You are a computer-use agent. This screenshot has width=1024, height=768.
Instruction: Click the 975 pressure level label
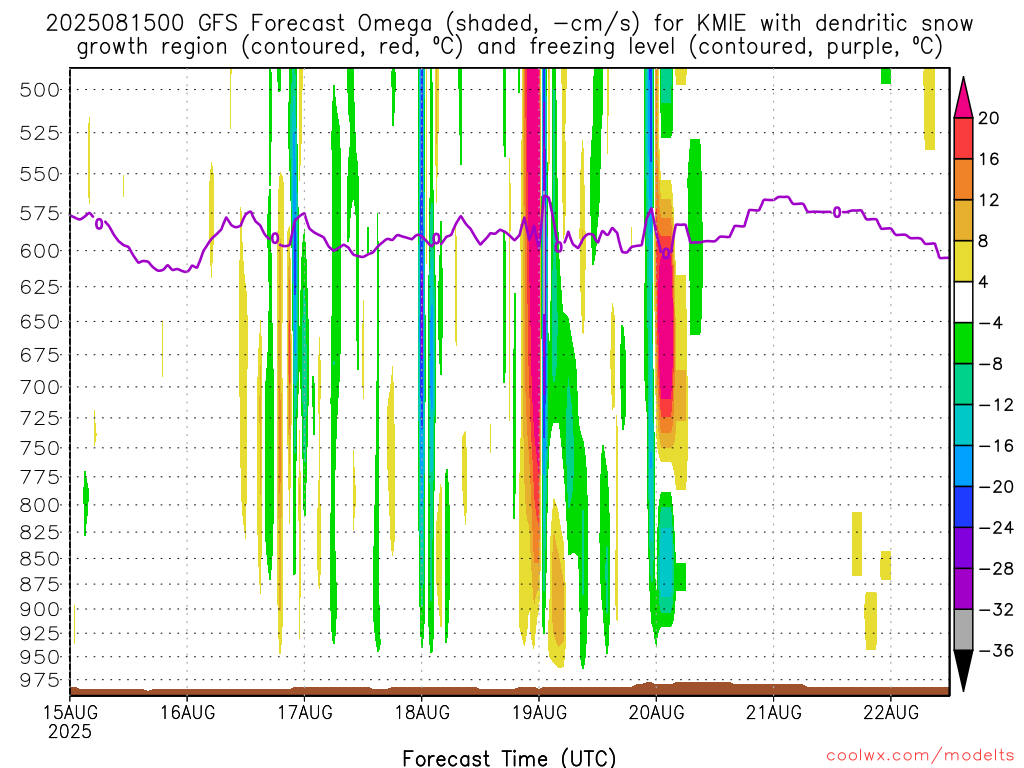click(x=40, y=680)
